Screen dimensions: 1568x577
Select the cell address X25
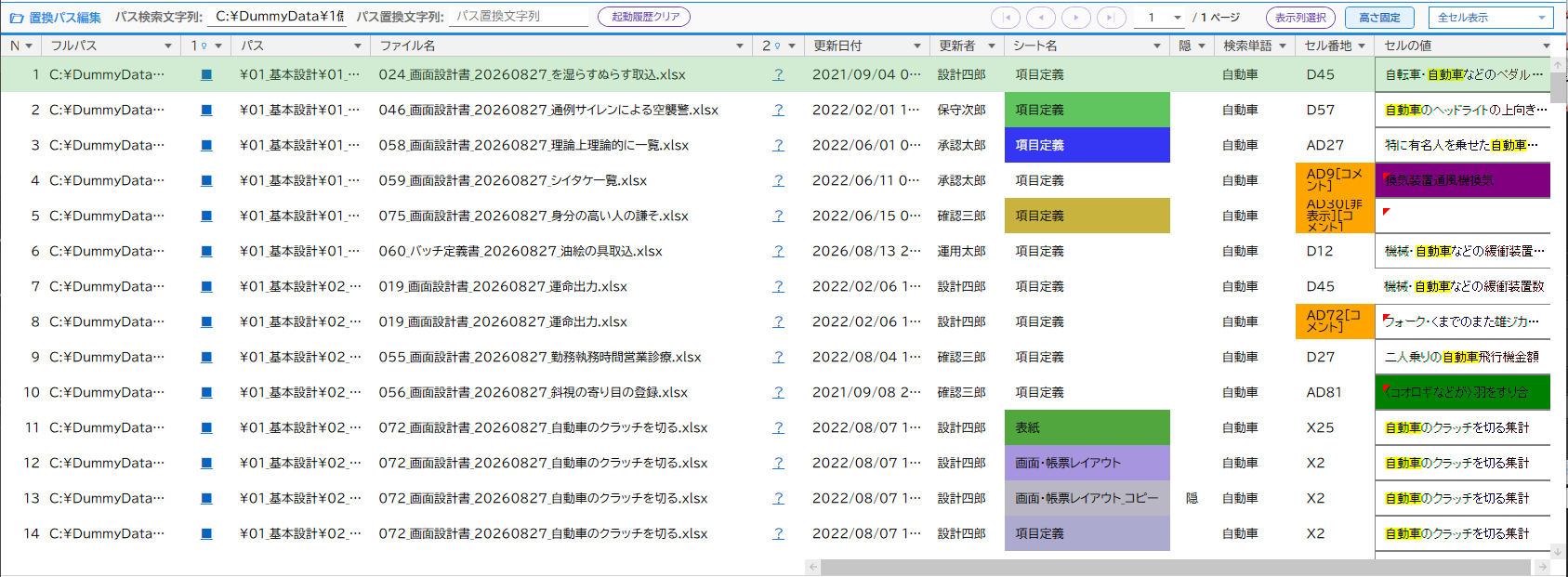[x=1320, y=427]
